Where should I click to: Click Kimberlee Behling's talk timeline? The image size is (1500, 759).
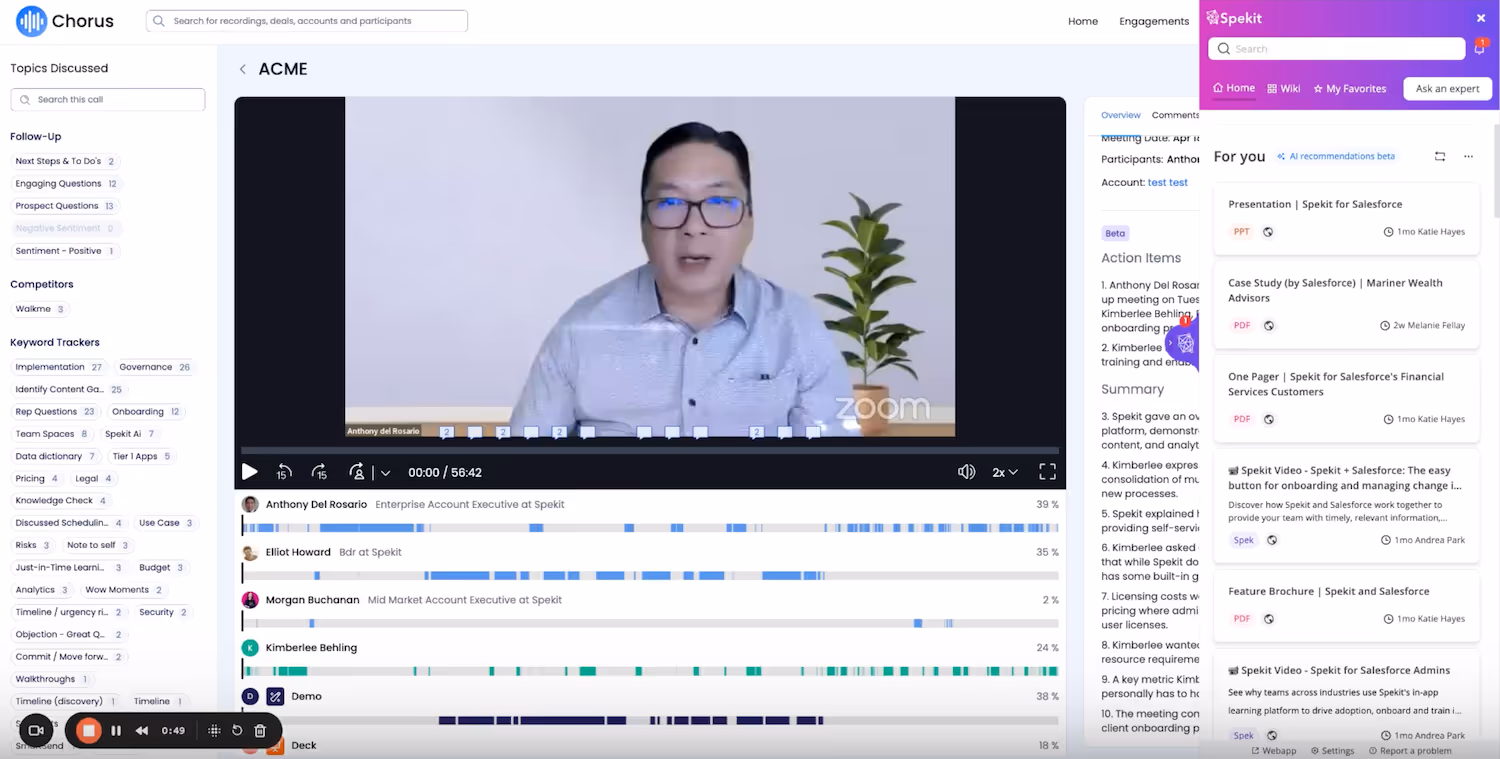tap(650, 671)
